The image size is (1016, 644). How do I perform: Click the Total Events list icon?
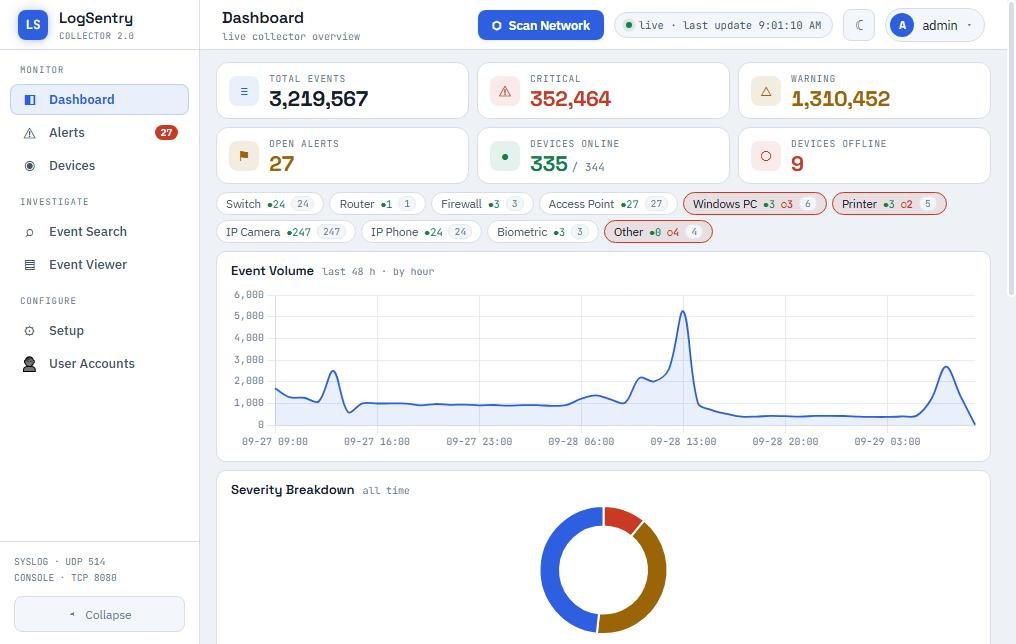tap(244, 91)
